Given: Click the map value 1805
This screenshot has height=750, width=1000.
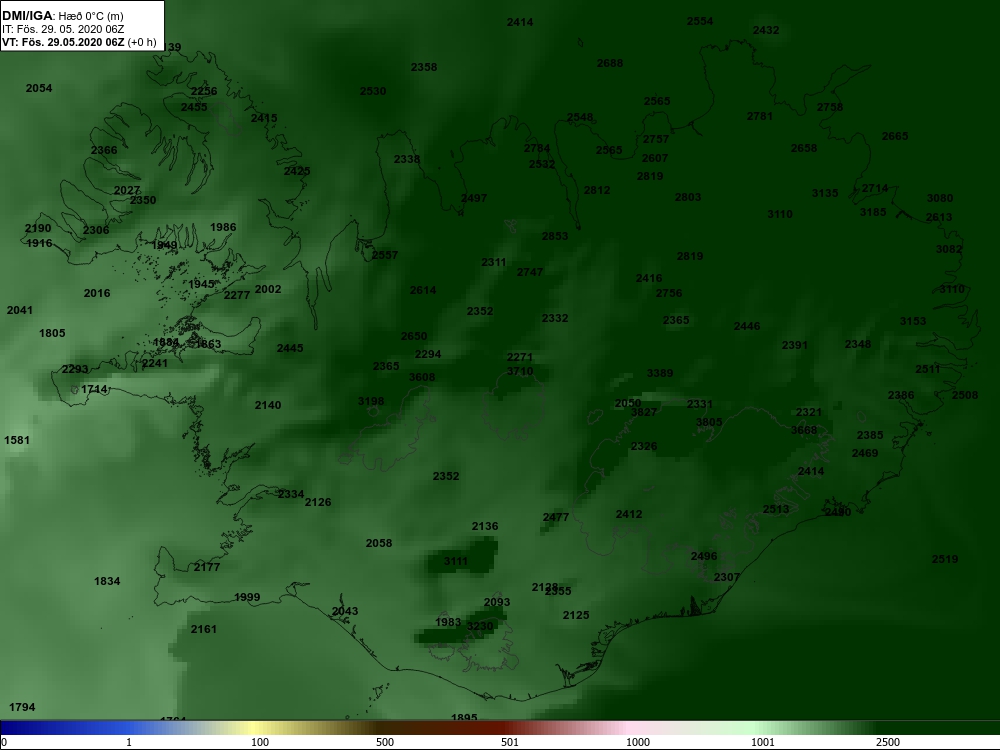Looking at the screenshot, I should [x=52, y=333].
